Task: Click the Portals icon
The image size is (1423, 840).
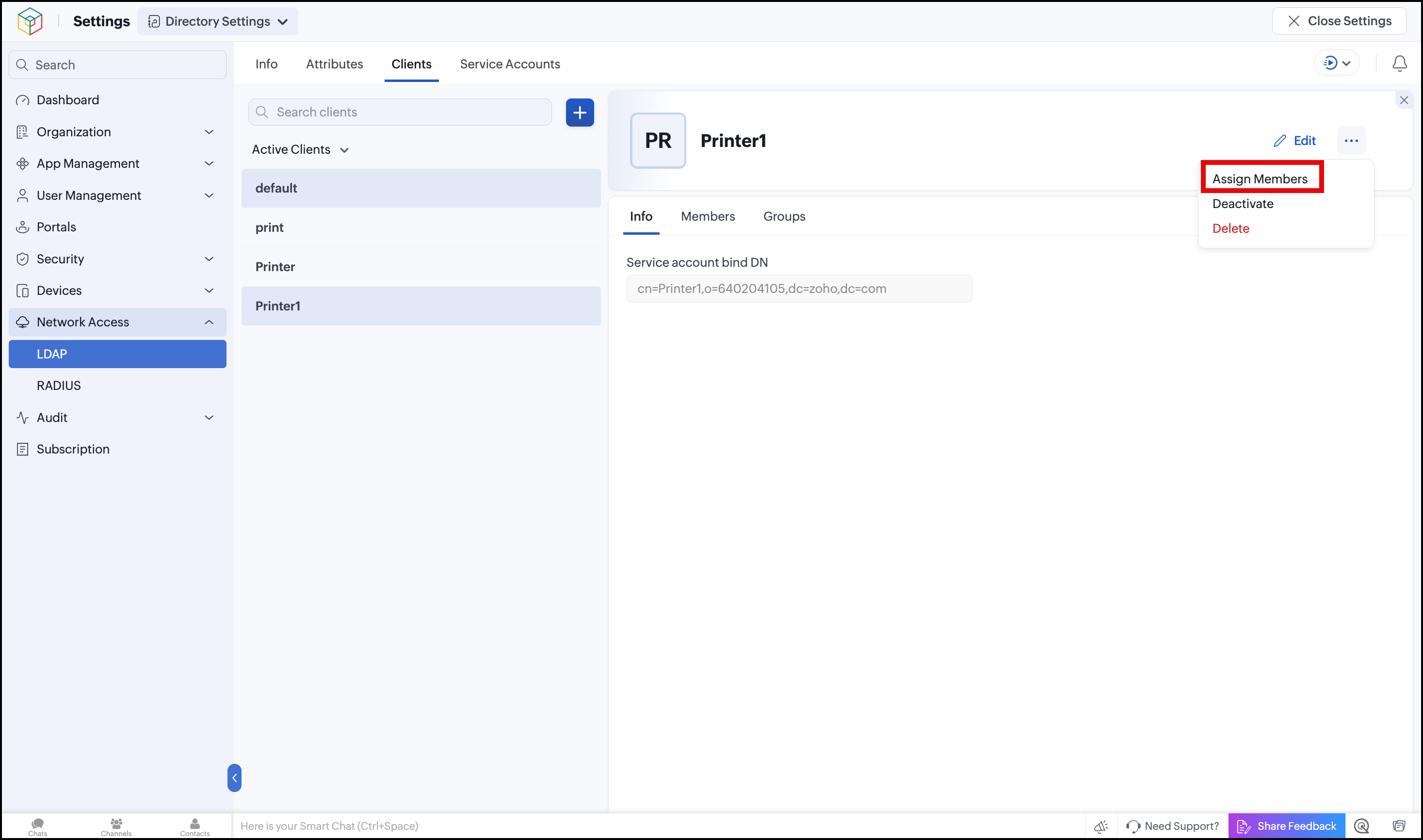Action: (x=23, y=227)
